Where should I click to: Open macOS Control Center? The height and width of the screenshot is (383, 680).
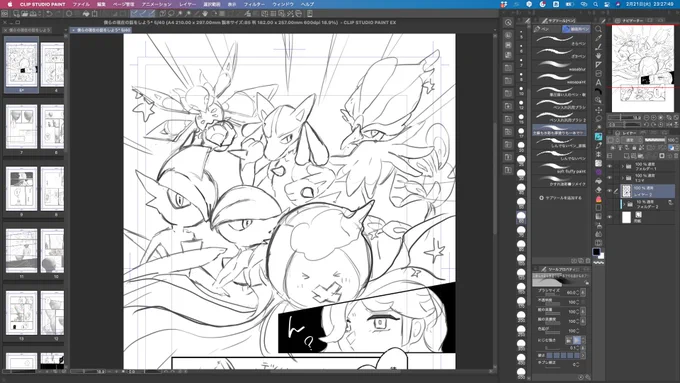click(607, 4)
